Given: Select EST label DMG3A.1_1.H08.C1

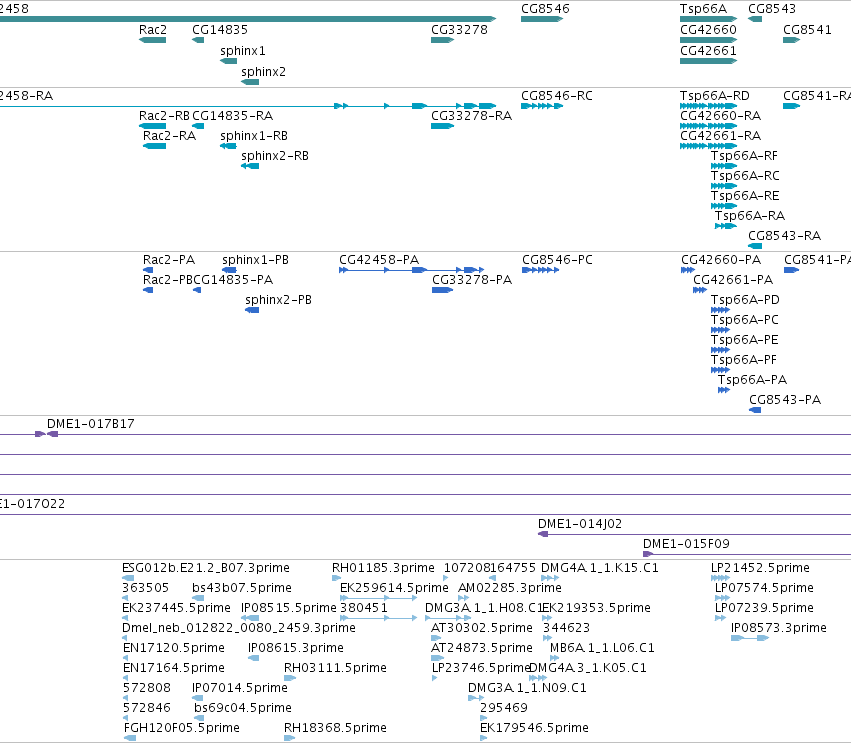Looking at the screenshot, I should (x=484, y=608).
